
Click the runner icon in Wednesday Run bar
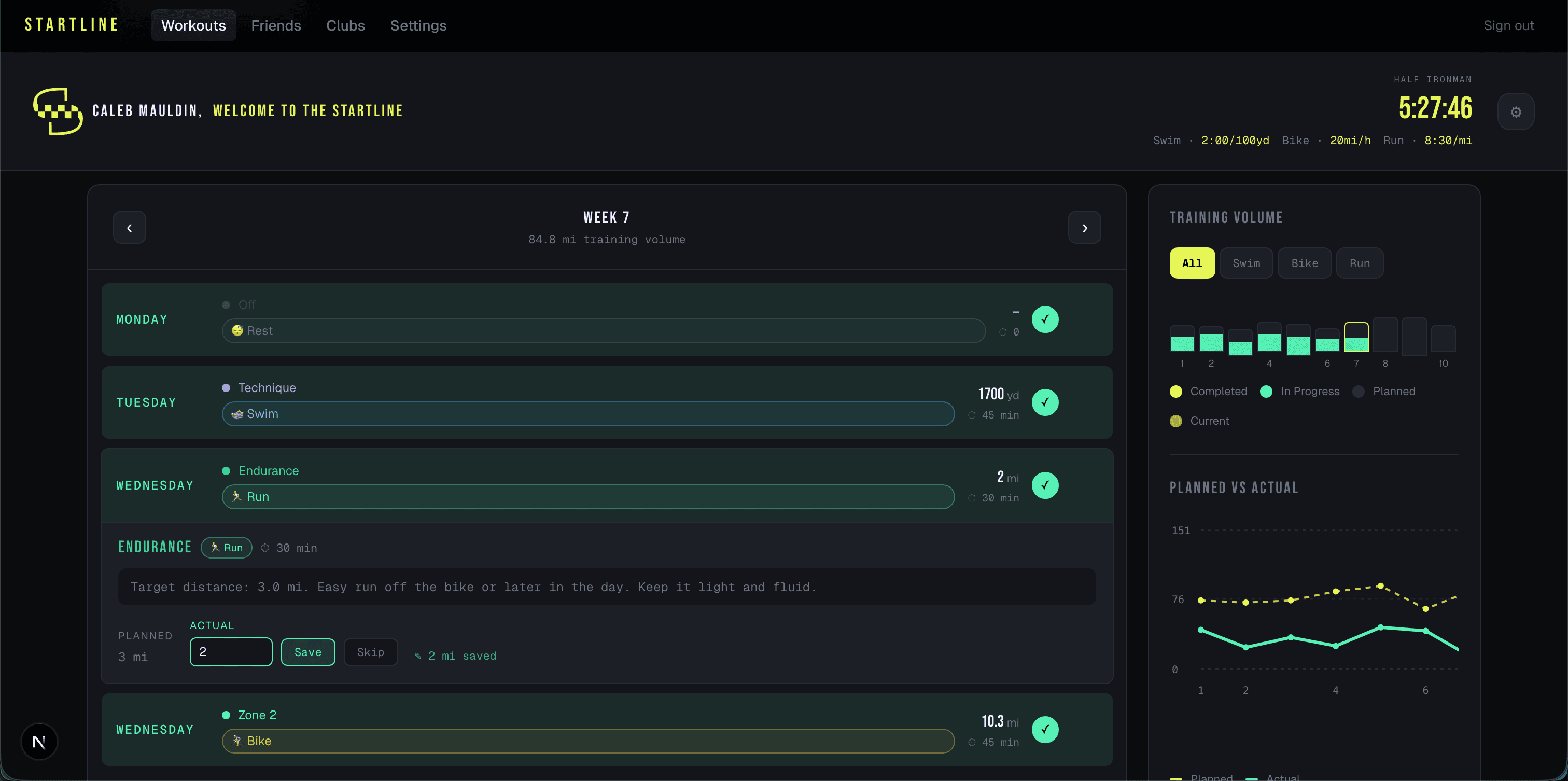click(x=237, y=497)
